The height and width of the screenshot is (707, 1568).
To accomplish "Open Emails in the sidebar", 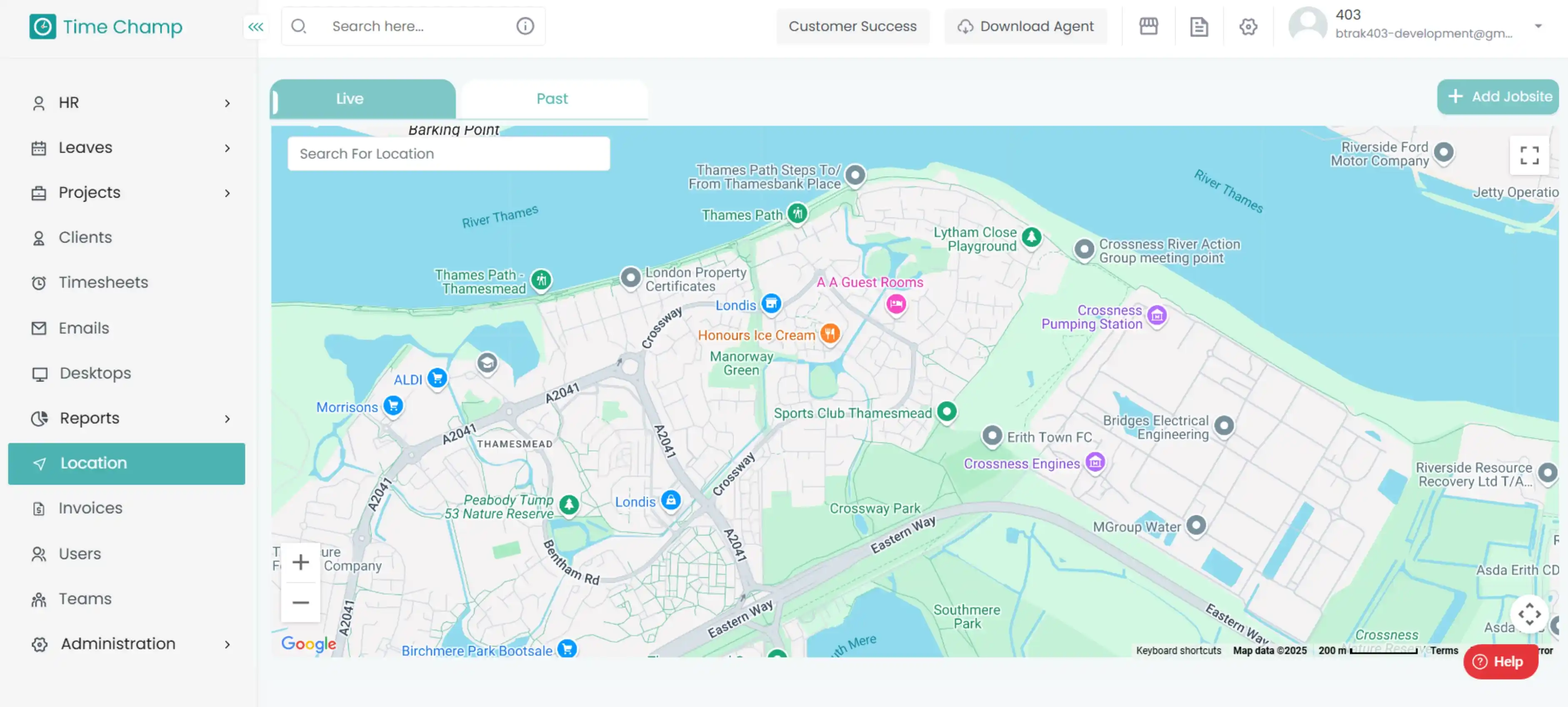I will [x=127, y=328].
